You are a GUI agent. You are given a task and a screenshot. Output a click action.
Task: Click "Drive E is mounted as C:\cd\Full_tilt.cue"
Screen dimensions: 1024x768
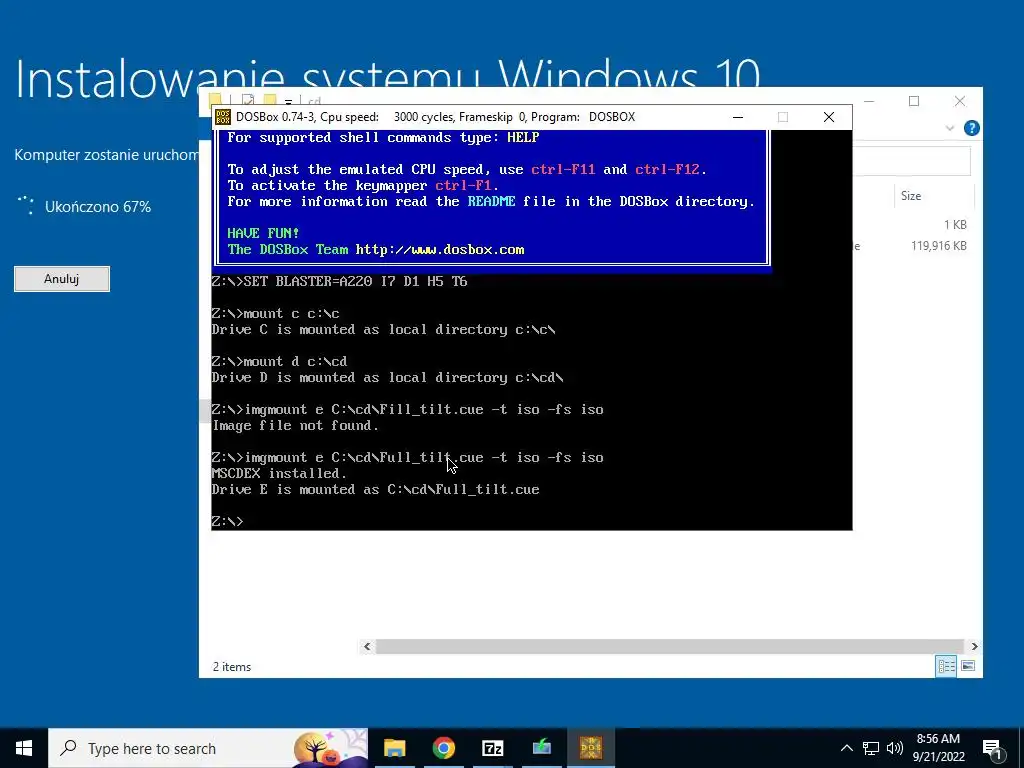(x=376, y=490)
